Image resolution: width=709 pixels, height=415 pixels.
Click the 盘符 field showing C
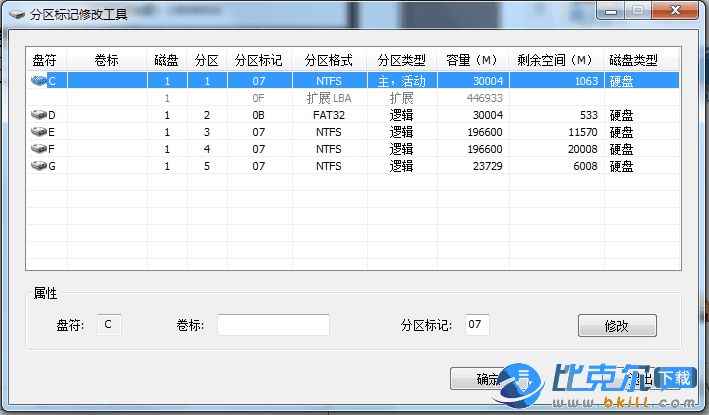[x=109, y=325]
